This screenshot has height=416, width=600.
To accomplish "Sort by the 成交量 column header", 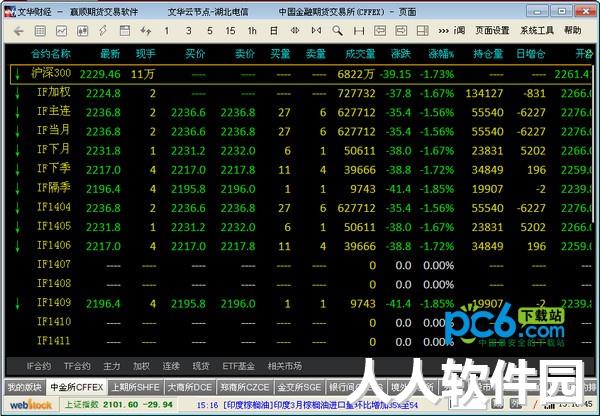I will click(360, 54).
